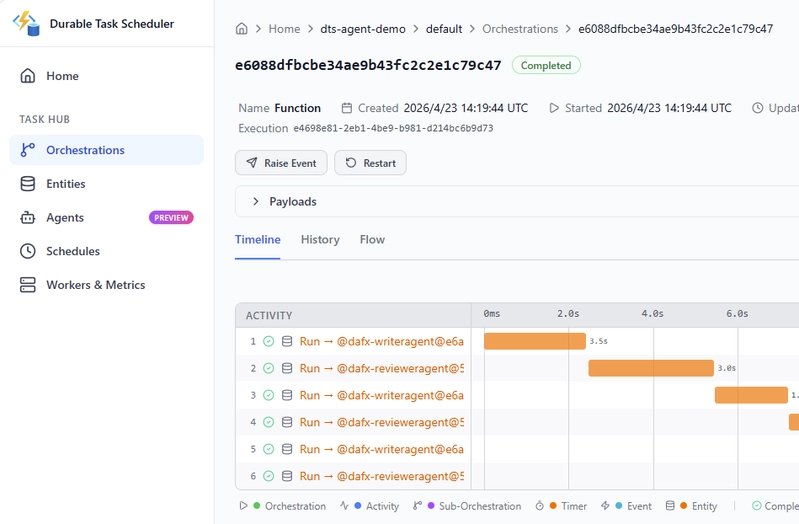Viewport: 799px width, 524px height.
Task: Switch to the Timeline tab
Action: 257,240
